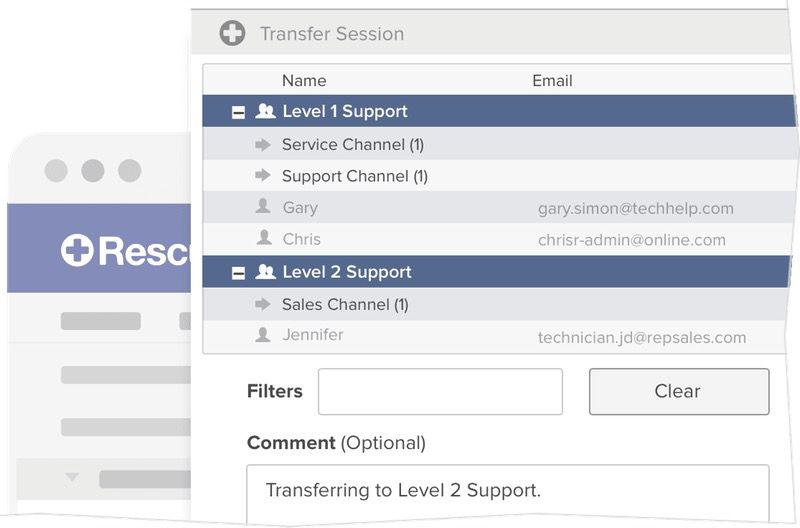Click the Rescue logo plus icon
The height and width of the screenshot is (528, 800).
[x=77, y=250]
